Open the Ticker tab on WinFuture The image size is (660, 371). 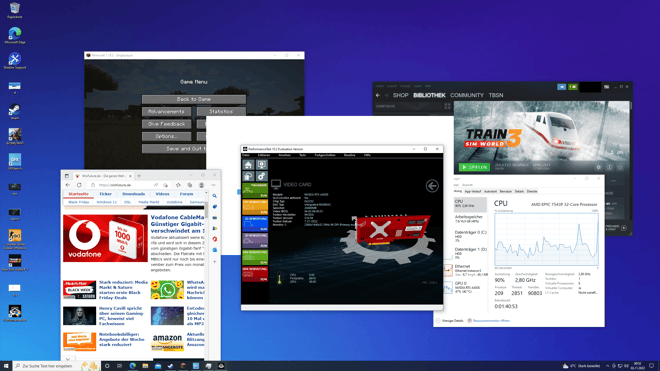(105, 194)
